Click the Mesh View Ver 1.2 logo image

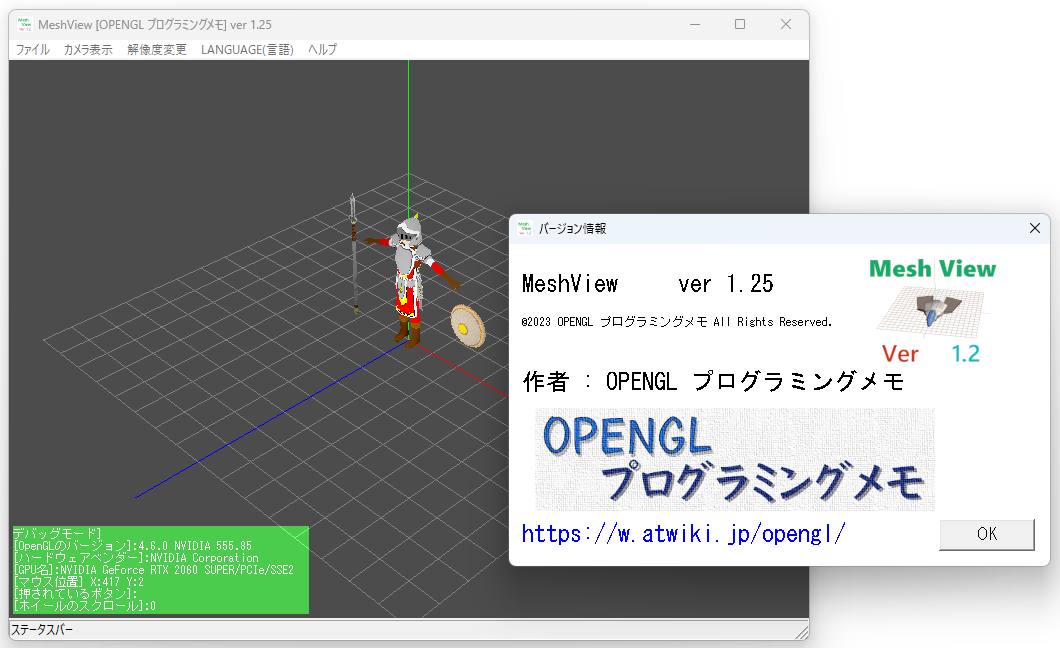(932, 311)
